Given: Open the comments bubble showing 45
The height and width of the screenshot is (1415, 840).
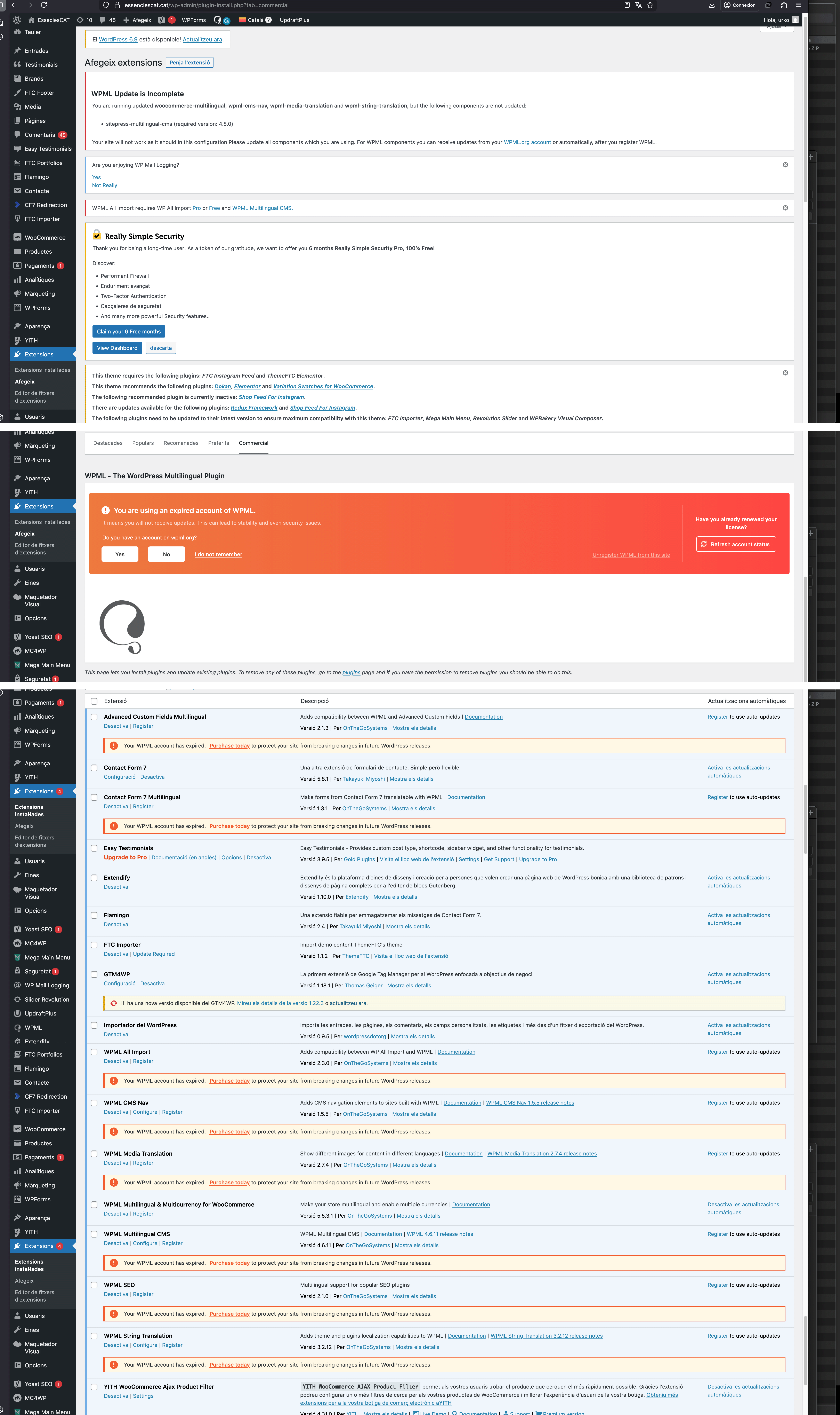Looking at the screenshot, I should (x=107, y=20).
